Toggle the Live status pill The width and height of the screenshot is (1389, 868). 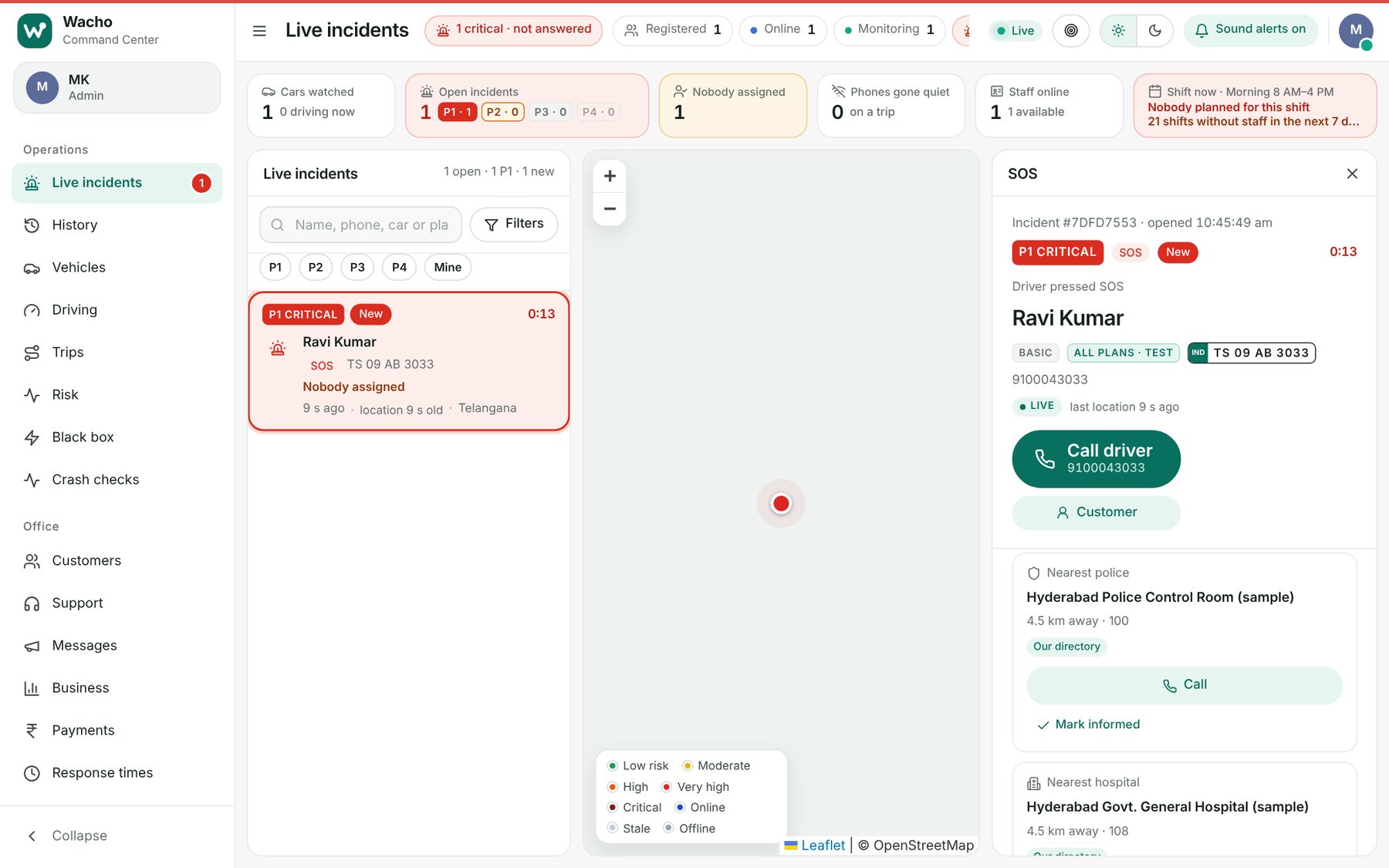1015,31
